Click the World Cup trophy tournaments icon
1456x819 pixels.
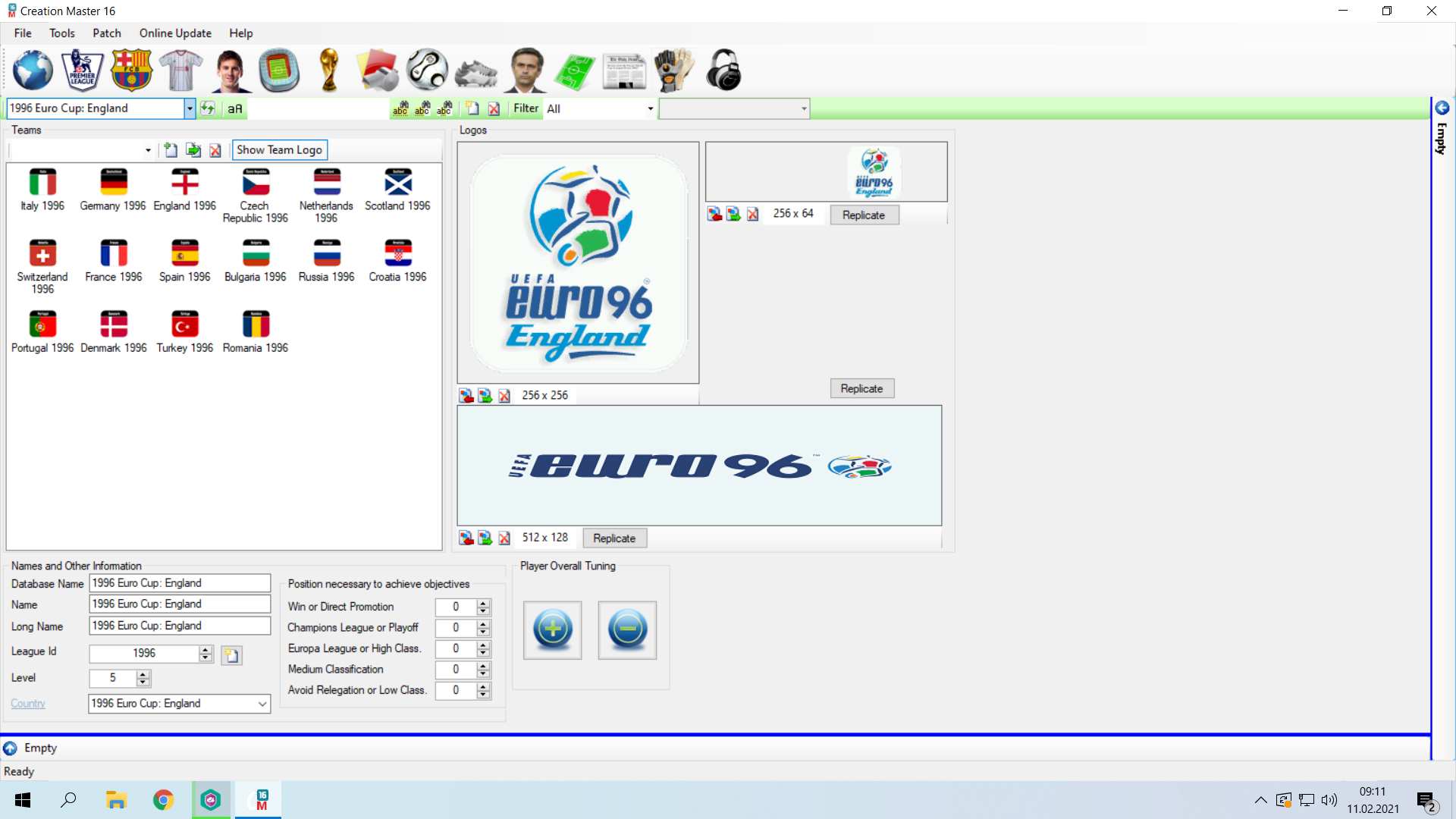coord(329,71)
